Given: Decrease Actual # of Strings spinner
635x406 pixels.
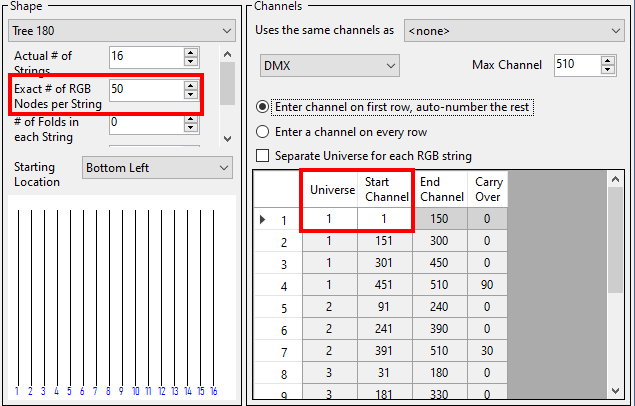Looking at the screenshot, I should coord(192,62).
